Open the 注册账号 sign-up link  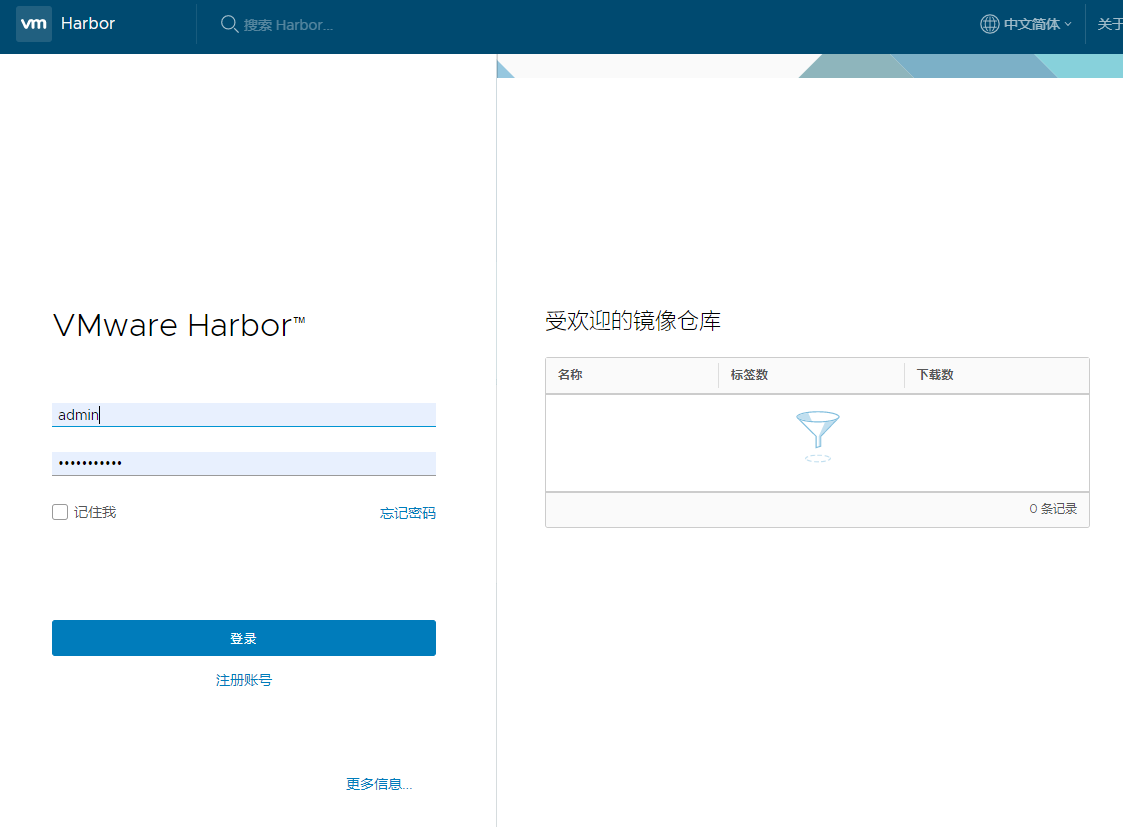tap(244, 680)
